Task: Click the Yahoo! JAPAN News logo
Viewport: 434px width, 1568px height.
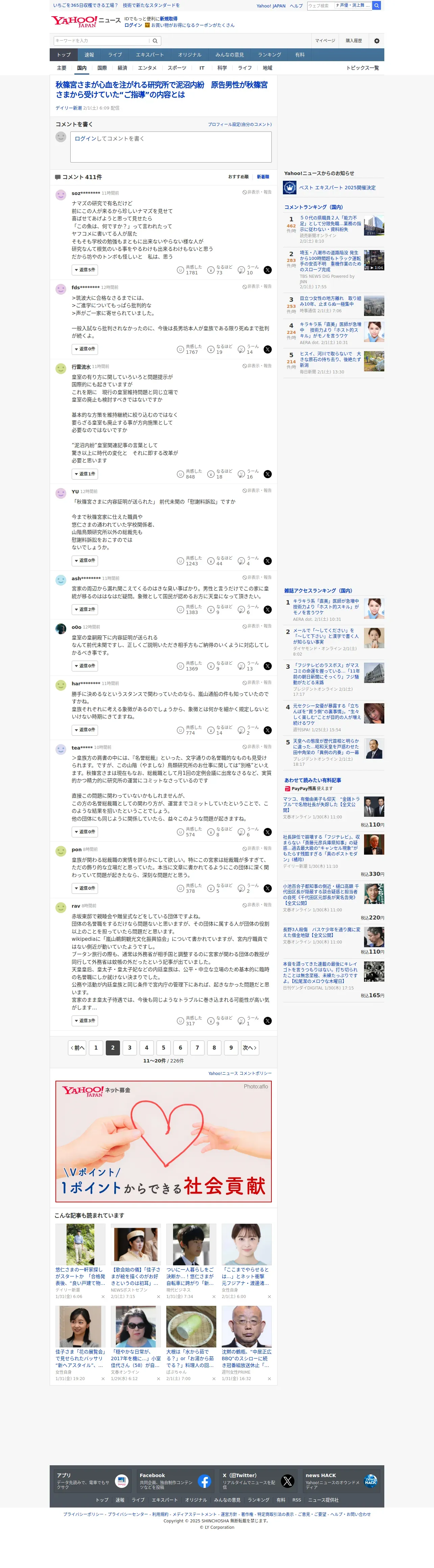Action: (86, 22)
